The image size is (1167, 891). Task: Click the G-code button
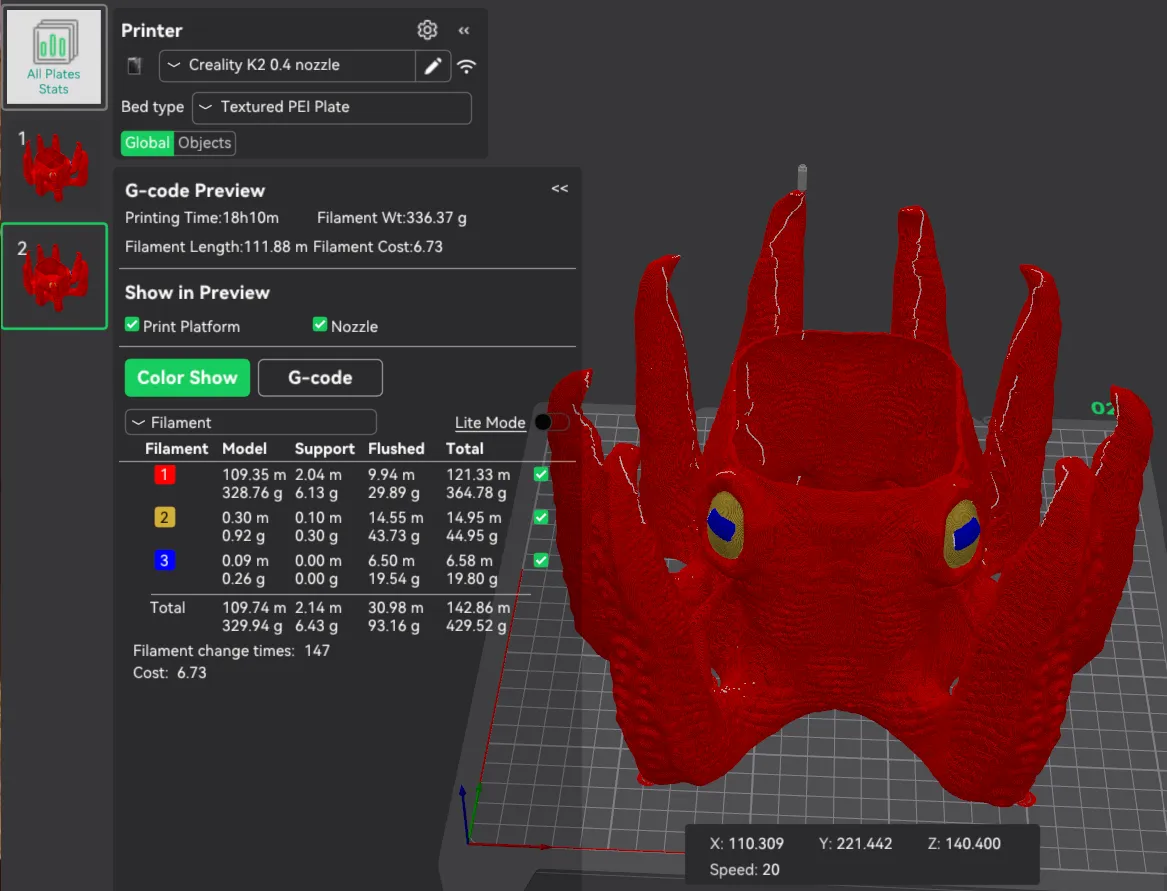coord(320,378)
